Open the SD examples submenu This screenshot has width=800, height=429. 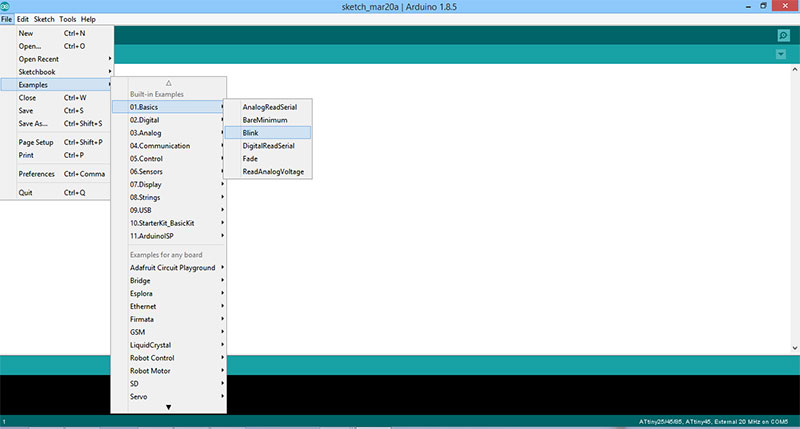tap(169, 384)
